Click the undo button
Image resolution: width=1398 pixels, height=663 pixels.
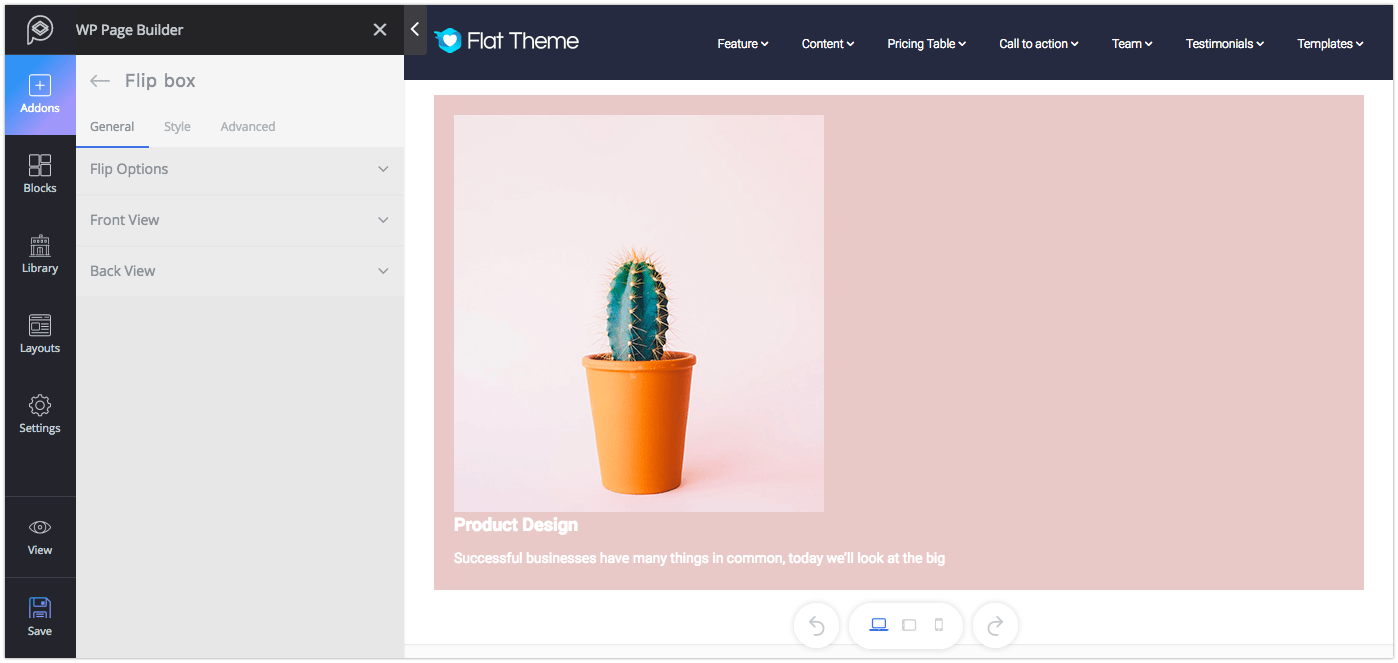pyautogui.click(x=816, y=626)
